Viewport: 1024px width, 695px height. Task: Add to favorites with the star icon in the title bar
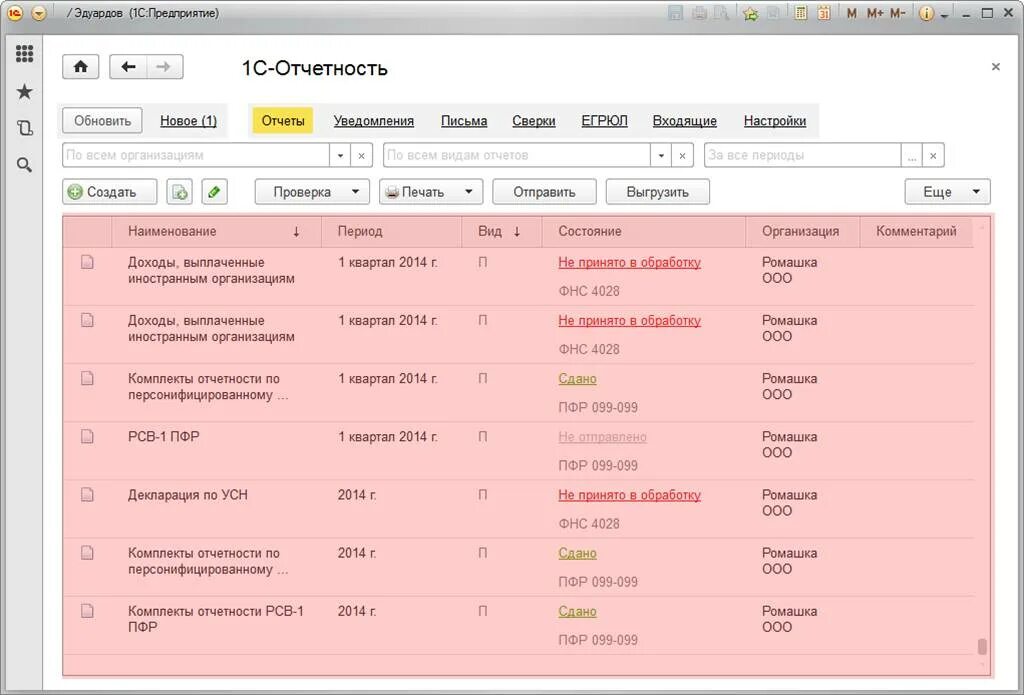pos(751,13)
